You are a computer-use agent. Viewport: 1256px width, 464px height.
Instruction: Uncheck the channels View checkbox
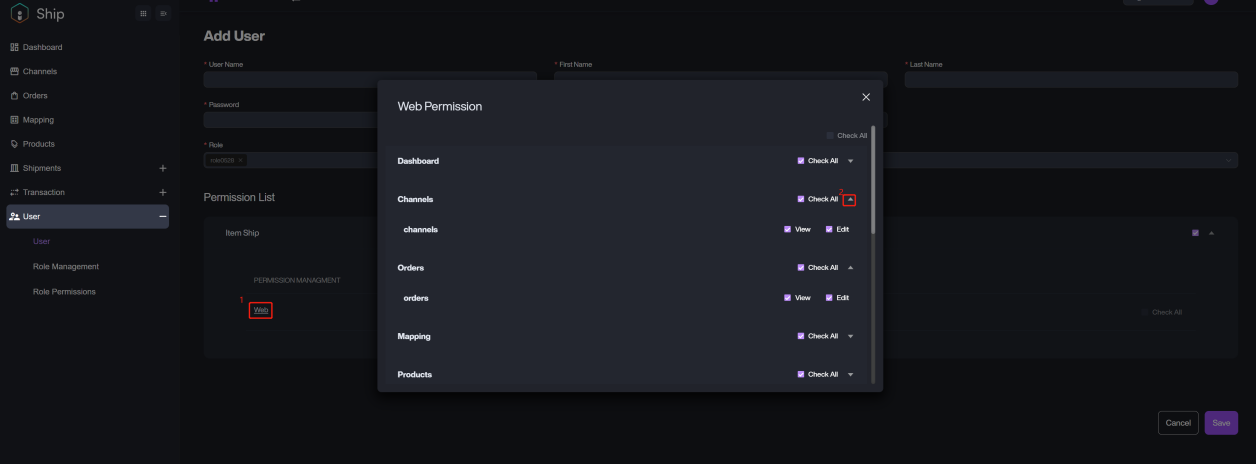click(x=788, y=229)
